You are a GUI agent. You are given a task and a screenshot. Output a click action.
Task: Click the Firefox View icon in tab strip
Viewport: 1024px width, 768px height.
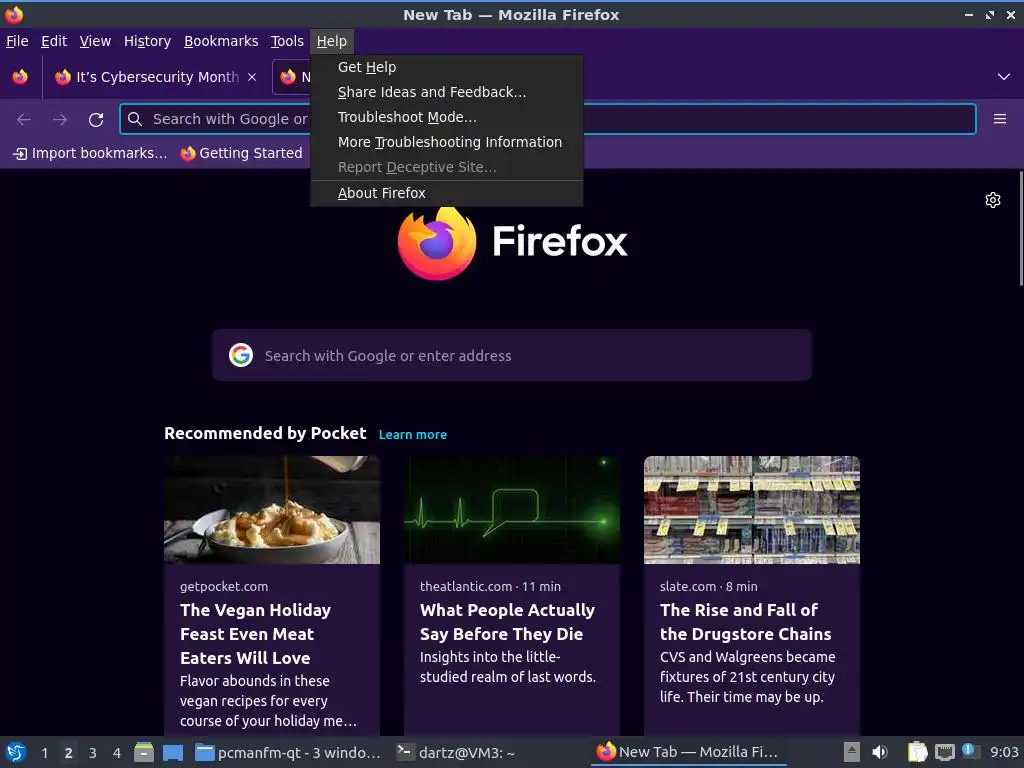(20, 76)
